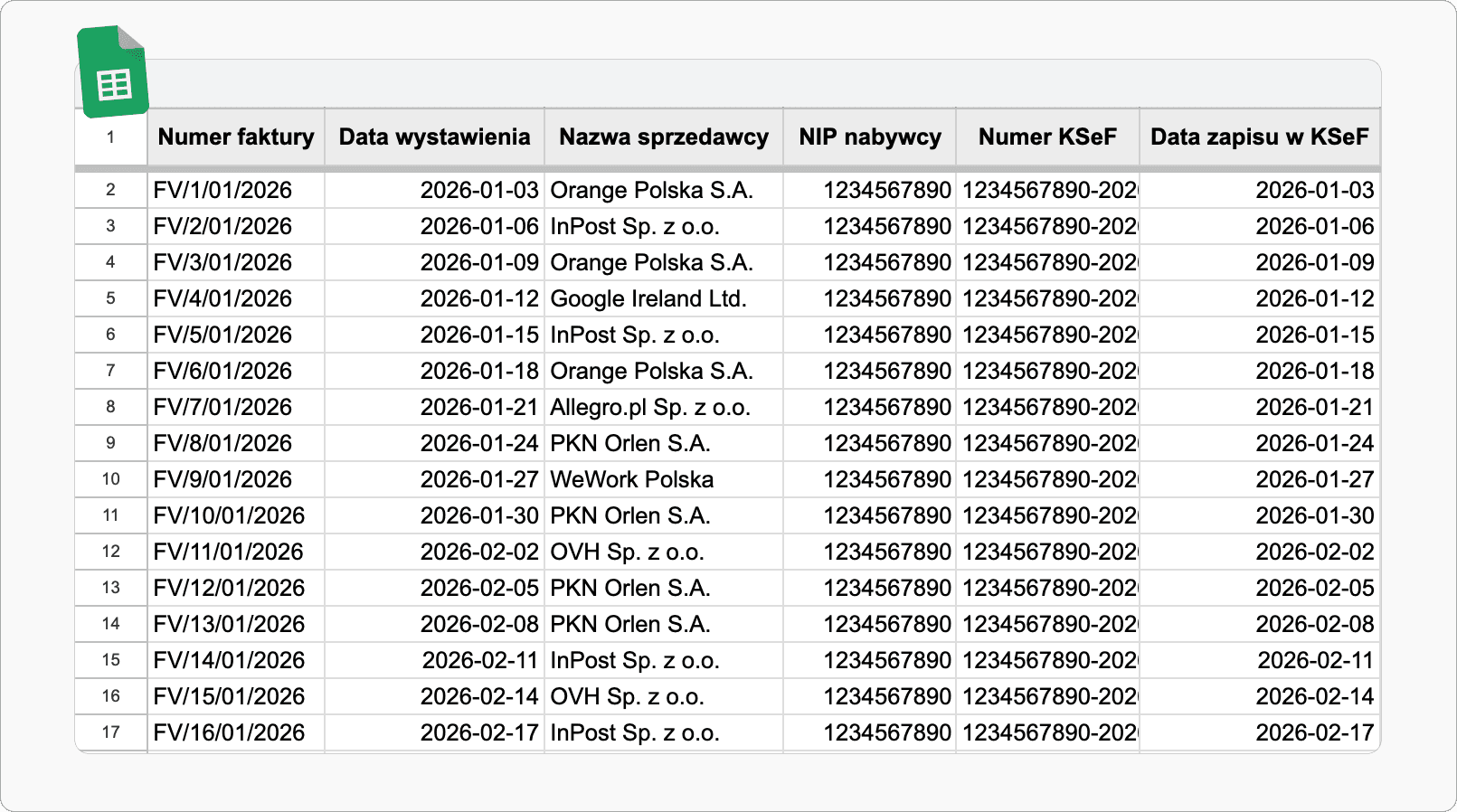Select the Numer KSeF column header
Viewport: 1457px width, 812px height.
click(1047, 137)
